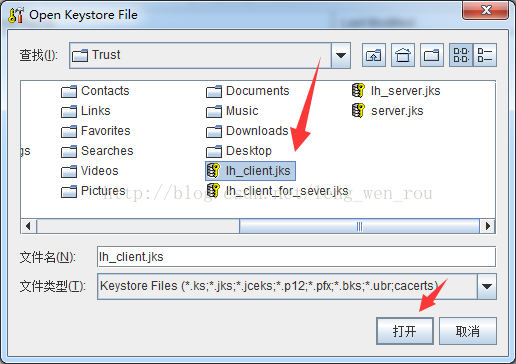516x364 pixels.
Task: Select the Videos folder icon
Action: (x=69, y=171)
